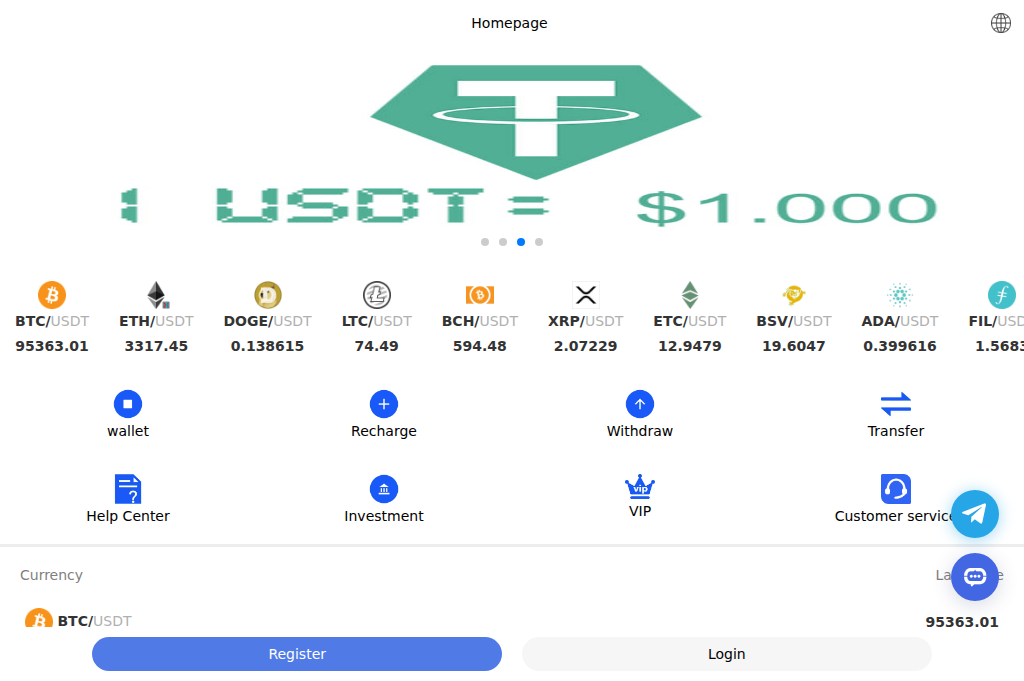Open the Transfer icon
The height and width of the screenshot is (681, 1024).
(x=896, y=404)
